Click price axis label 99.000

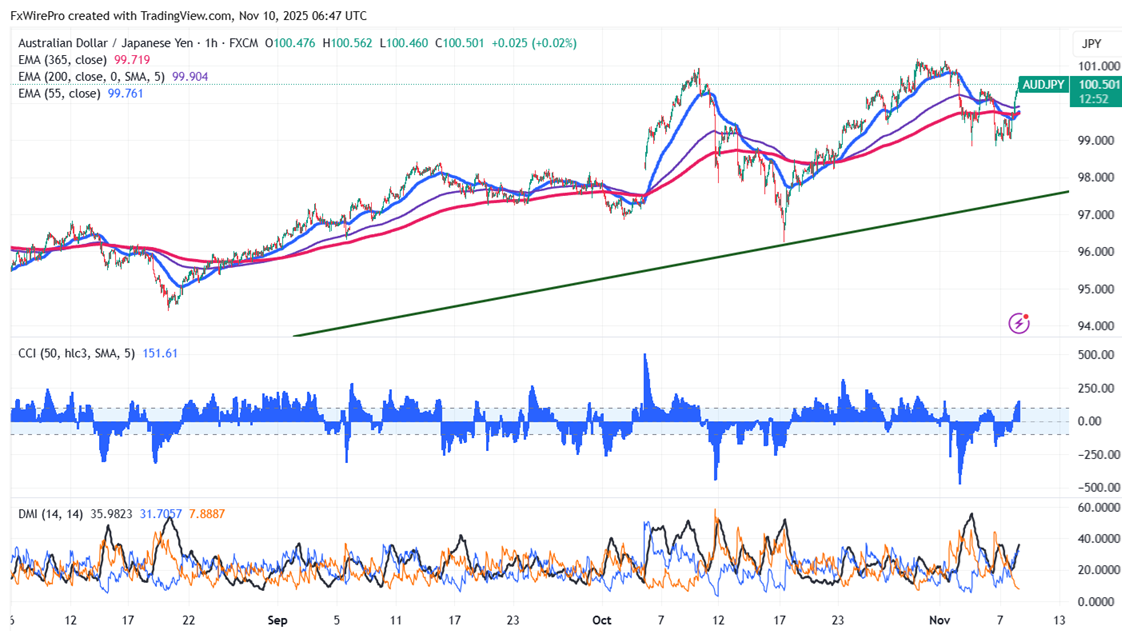(x=1096, y=140)
